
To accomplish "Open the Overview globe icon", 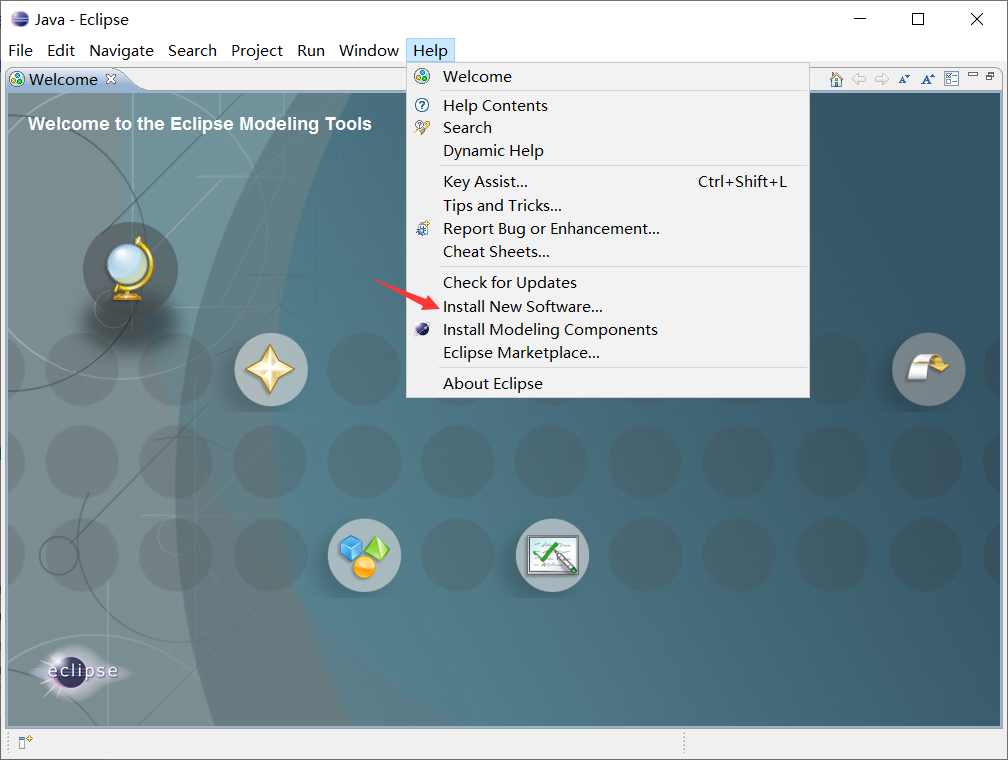I will pos(130,269).
